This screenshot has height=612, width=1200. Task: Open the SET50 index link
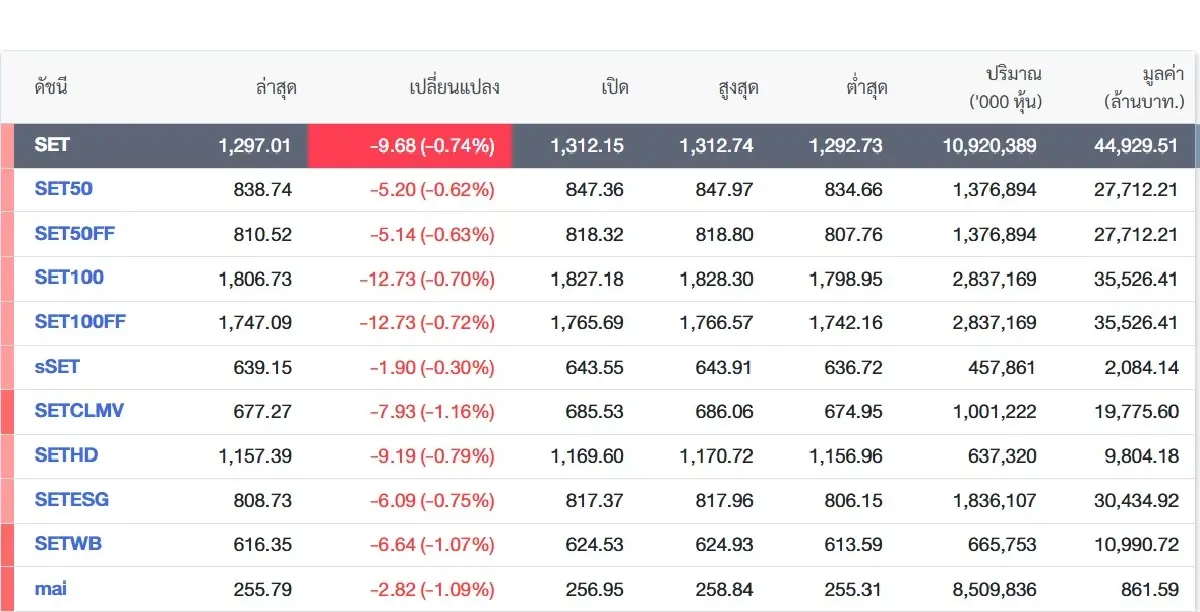tap(63, 188)
